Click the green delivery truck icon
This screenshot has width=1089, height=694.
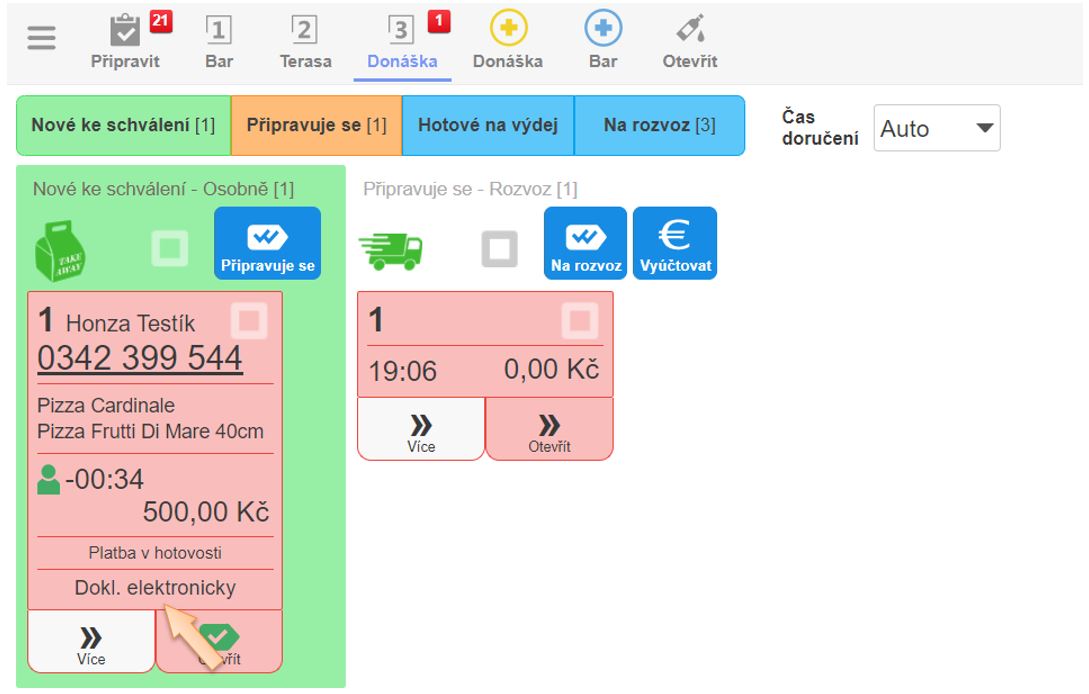pyautogui.click(x=391, y=250)
